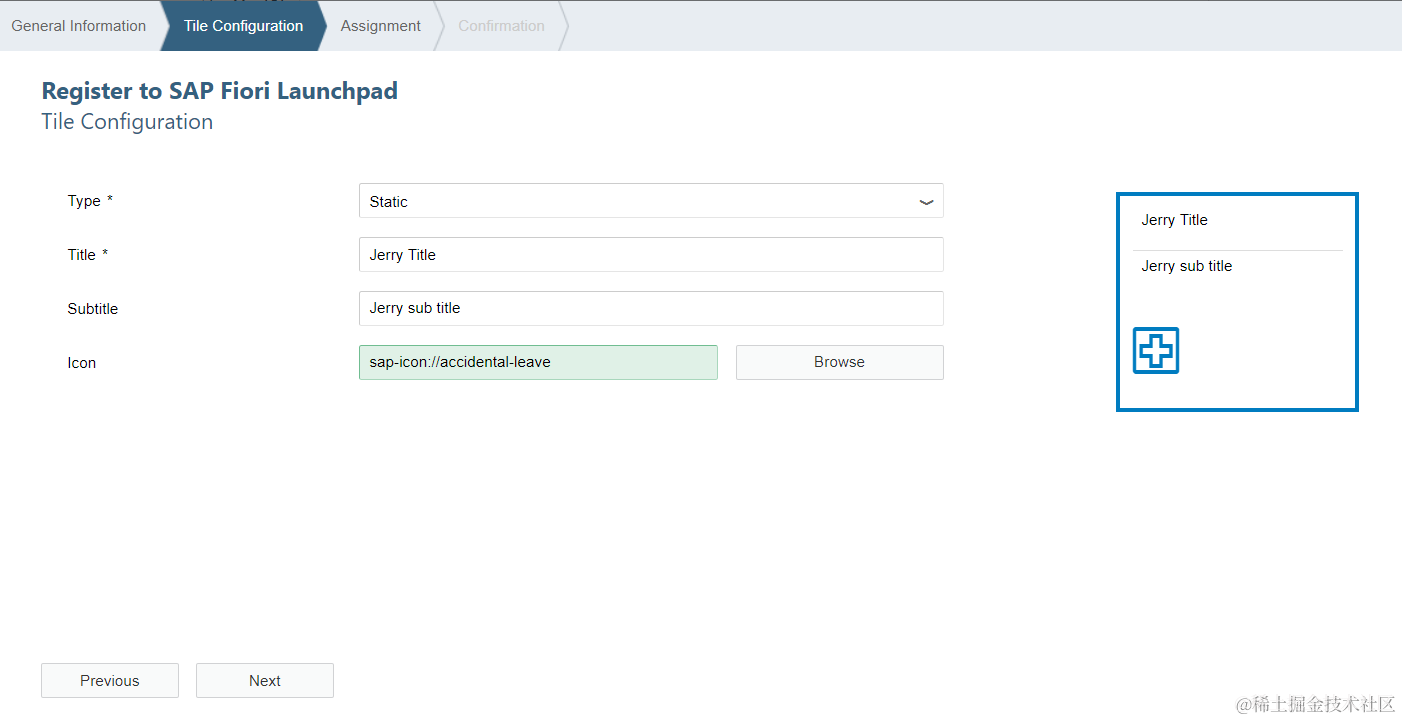
Task: Click the Jerry sub title preview text
Action: (x=1186, y=265)
